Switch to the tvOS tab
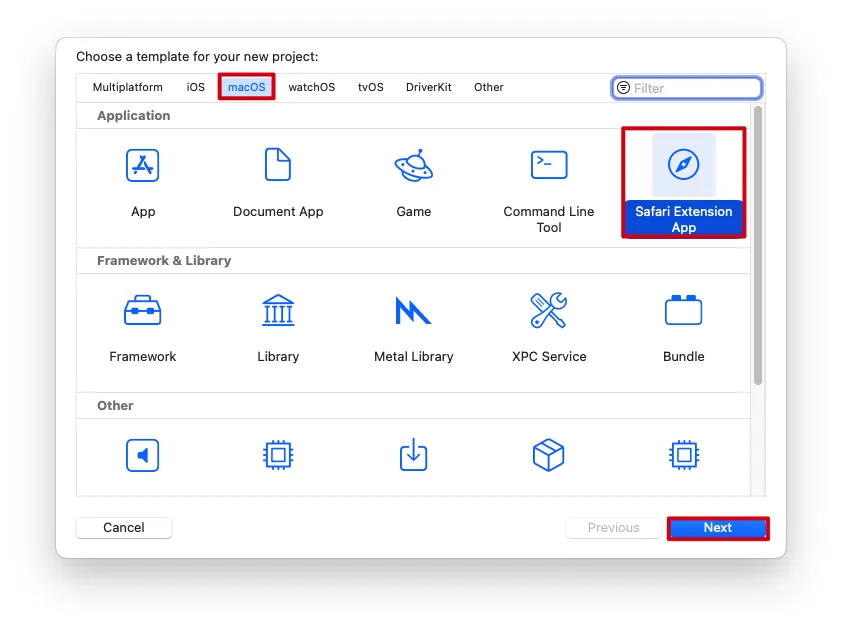Viewport: 842px width, 632px height. [x=371, y=87]
